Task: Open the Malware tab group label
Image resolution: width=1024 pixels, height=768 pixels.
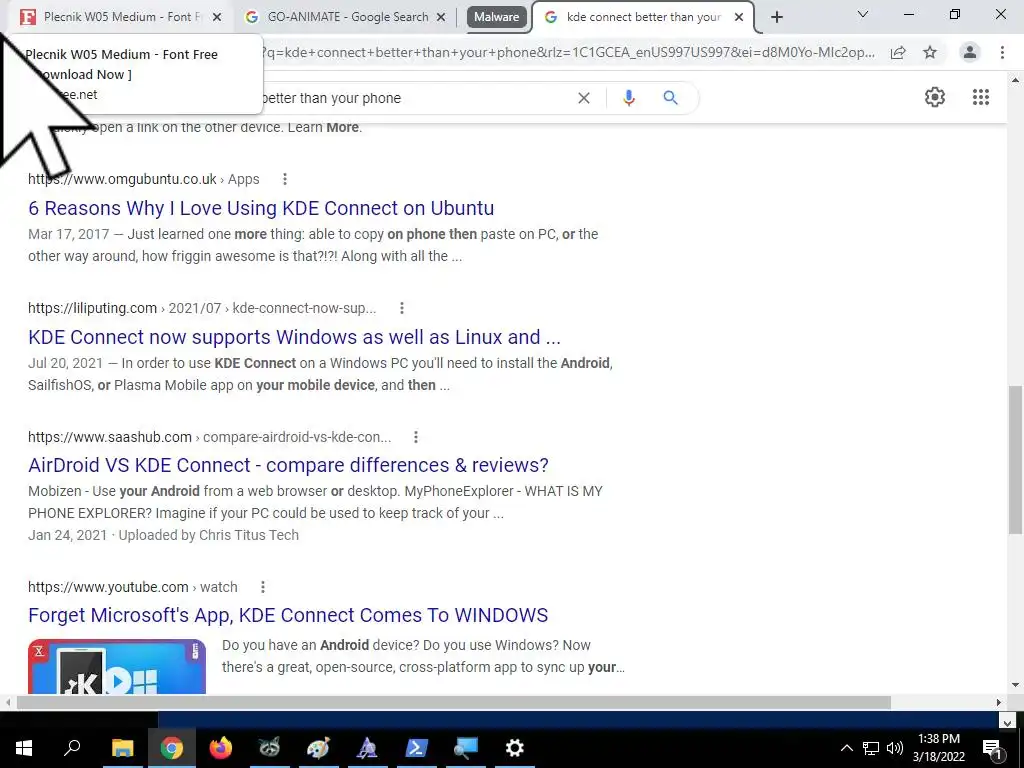Action: tap(496, 17)
